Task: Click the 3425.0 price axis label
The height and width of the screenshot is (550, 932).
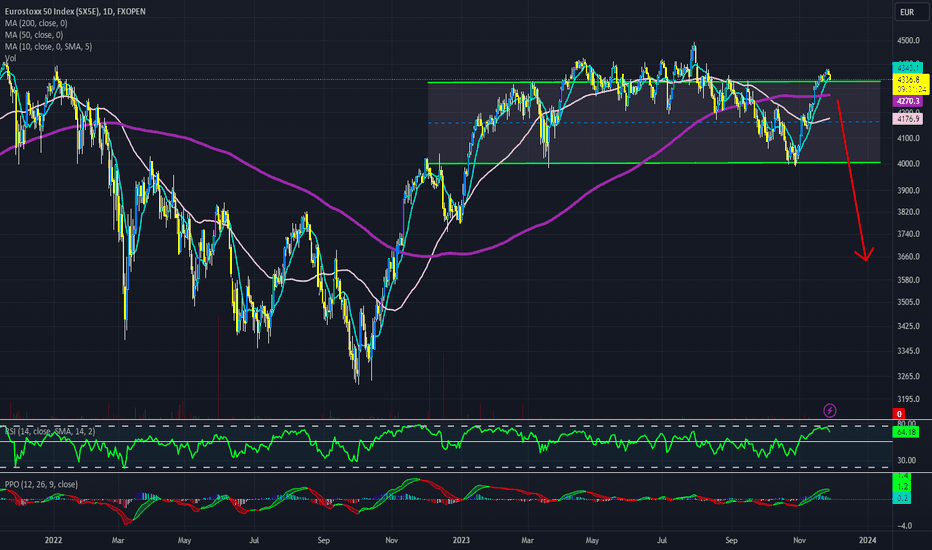Action: (x=909, y=326)
